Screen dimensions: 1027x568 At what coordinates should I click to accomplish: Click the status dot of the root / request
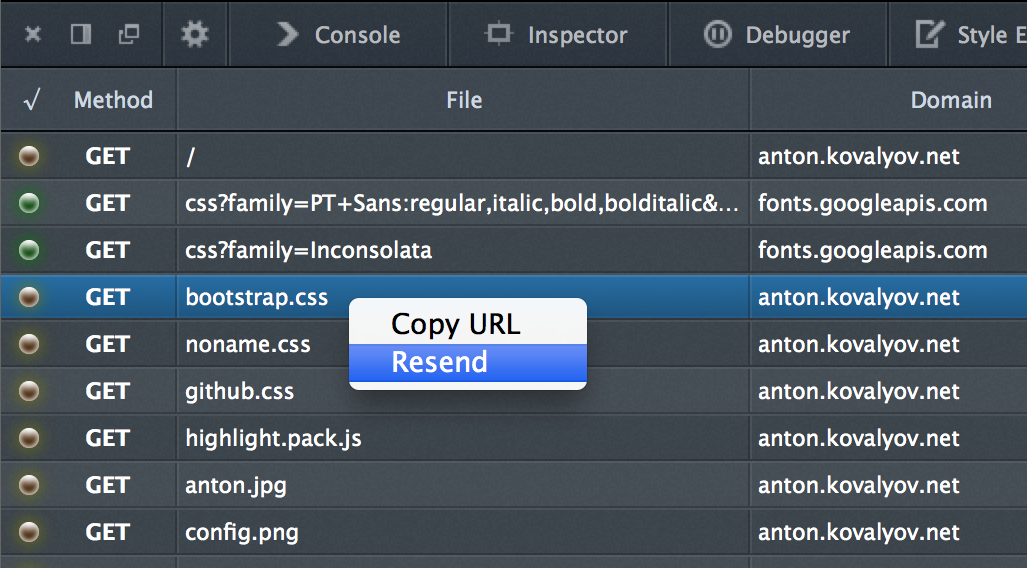[x=30, y=156]
